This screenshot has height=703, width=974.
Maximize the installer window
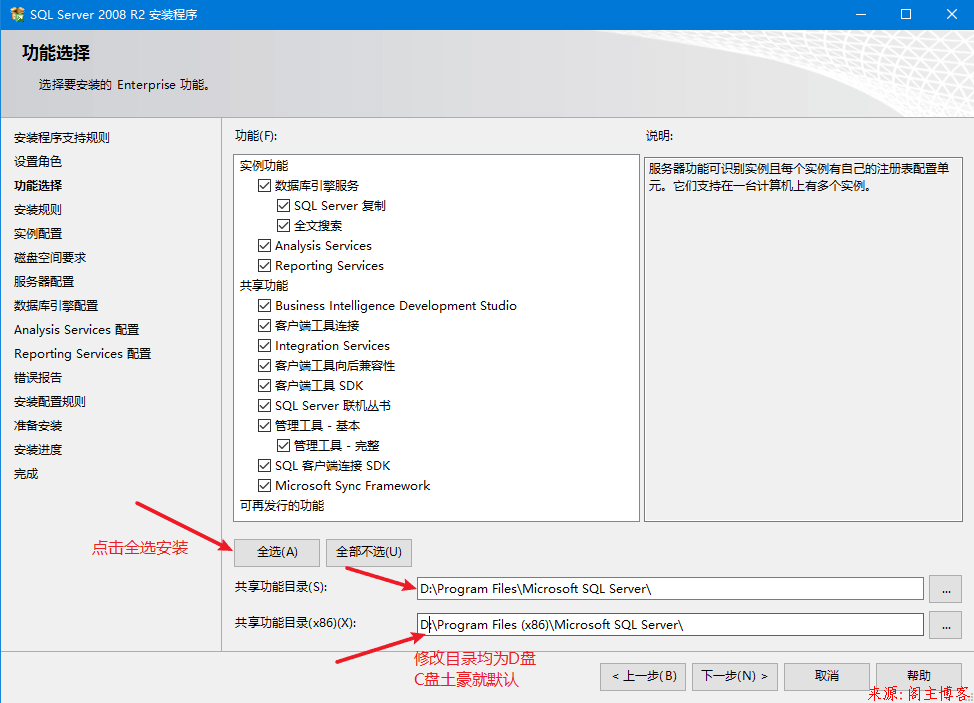906,14
